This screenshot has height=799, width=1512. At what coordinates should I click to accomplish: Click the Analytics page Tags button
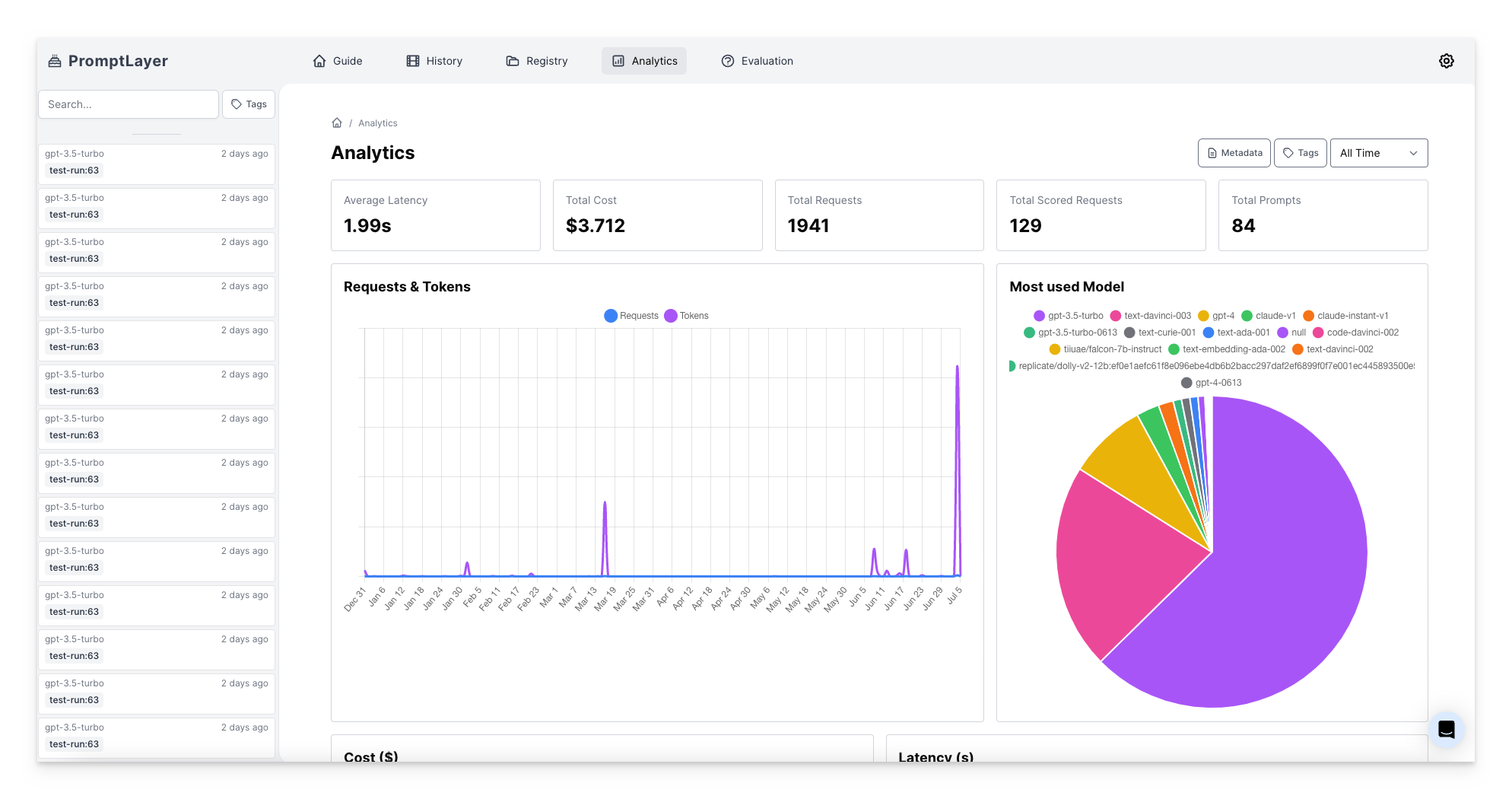(x=1301, y=153)
